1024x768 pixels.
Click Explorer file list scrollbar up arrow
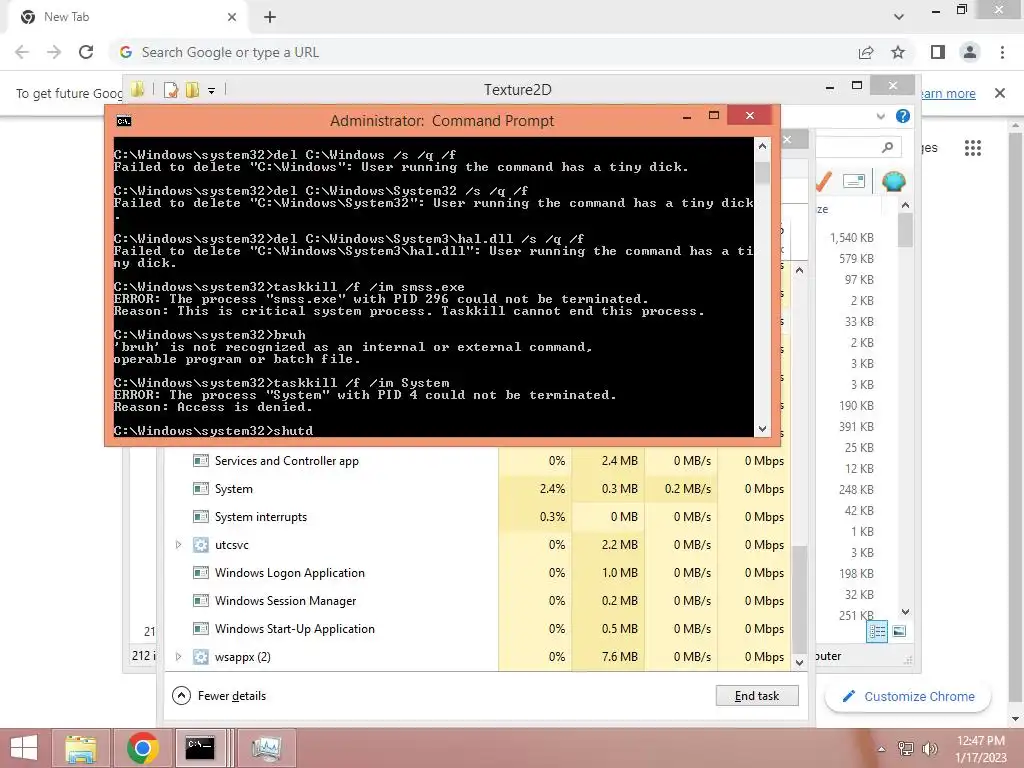905,205
